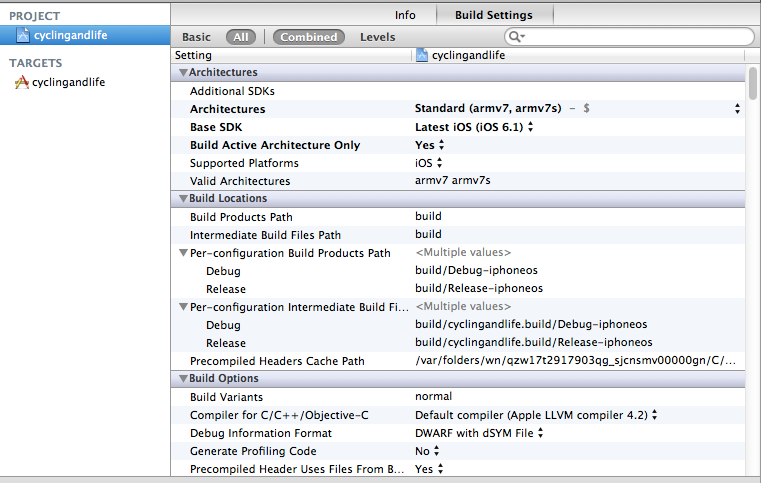Click the cyclingandlife project blueprint icon in sidebar
761x483 pixels.
point(23,35)
